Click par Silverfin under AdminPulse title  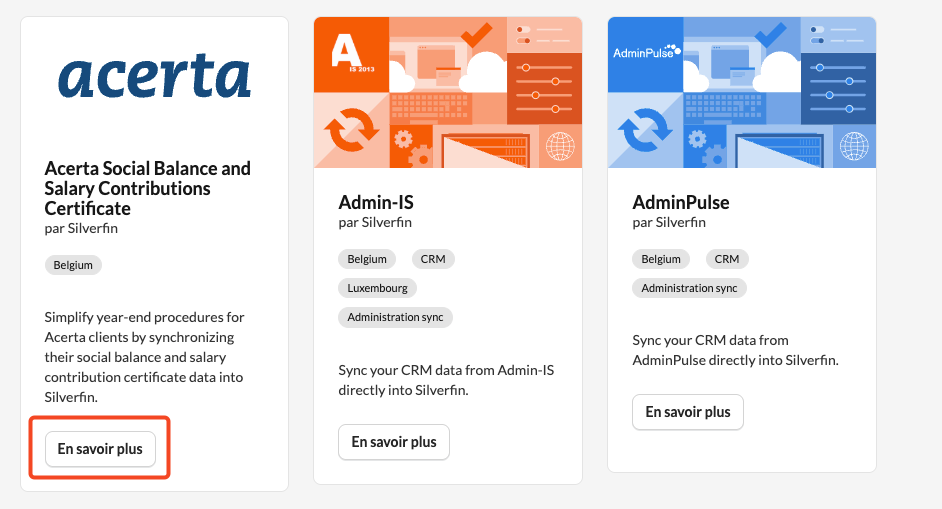pyautogui.click(x=669, y=222)
